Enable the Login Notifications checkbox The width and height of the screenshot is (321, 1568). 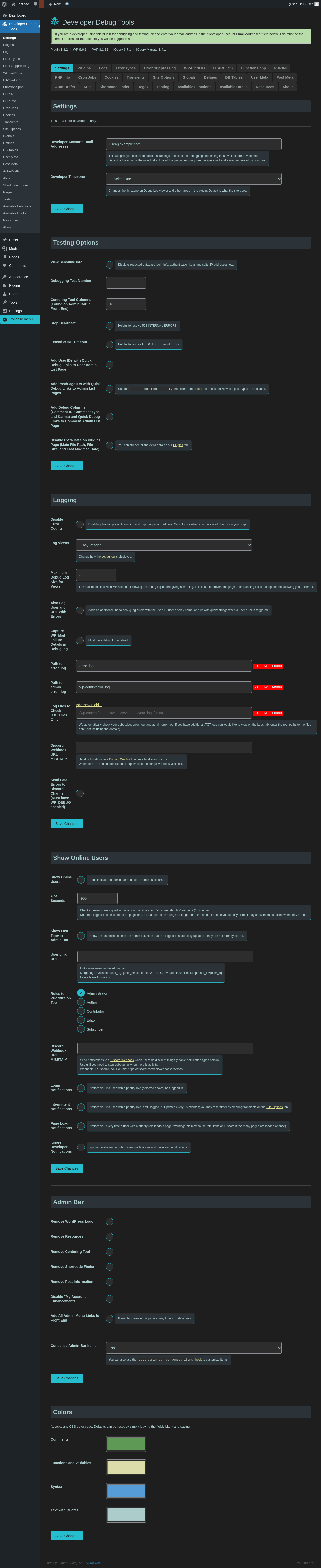click(81, 1088)
